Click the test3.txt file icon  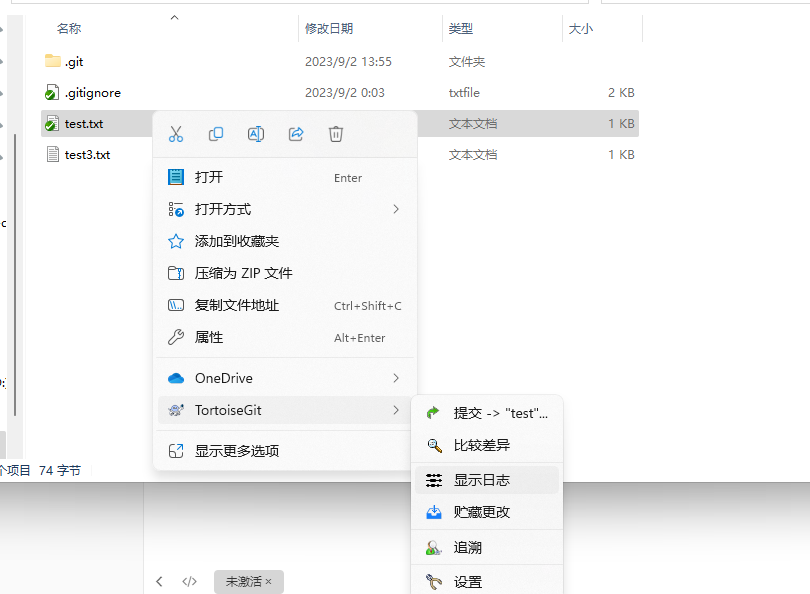[52, 154]
